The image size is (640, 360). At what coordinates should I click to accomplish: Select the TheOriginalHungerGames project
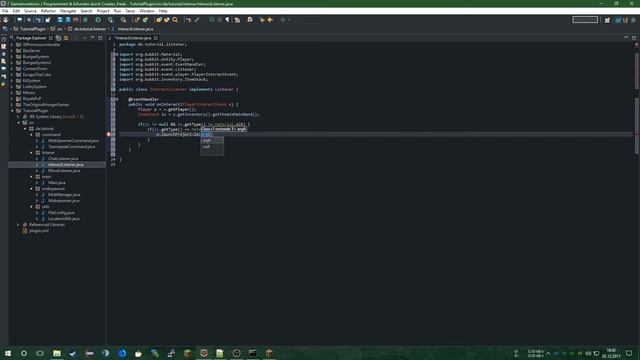coord(46,104)
